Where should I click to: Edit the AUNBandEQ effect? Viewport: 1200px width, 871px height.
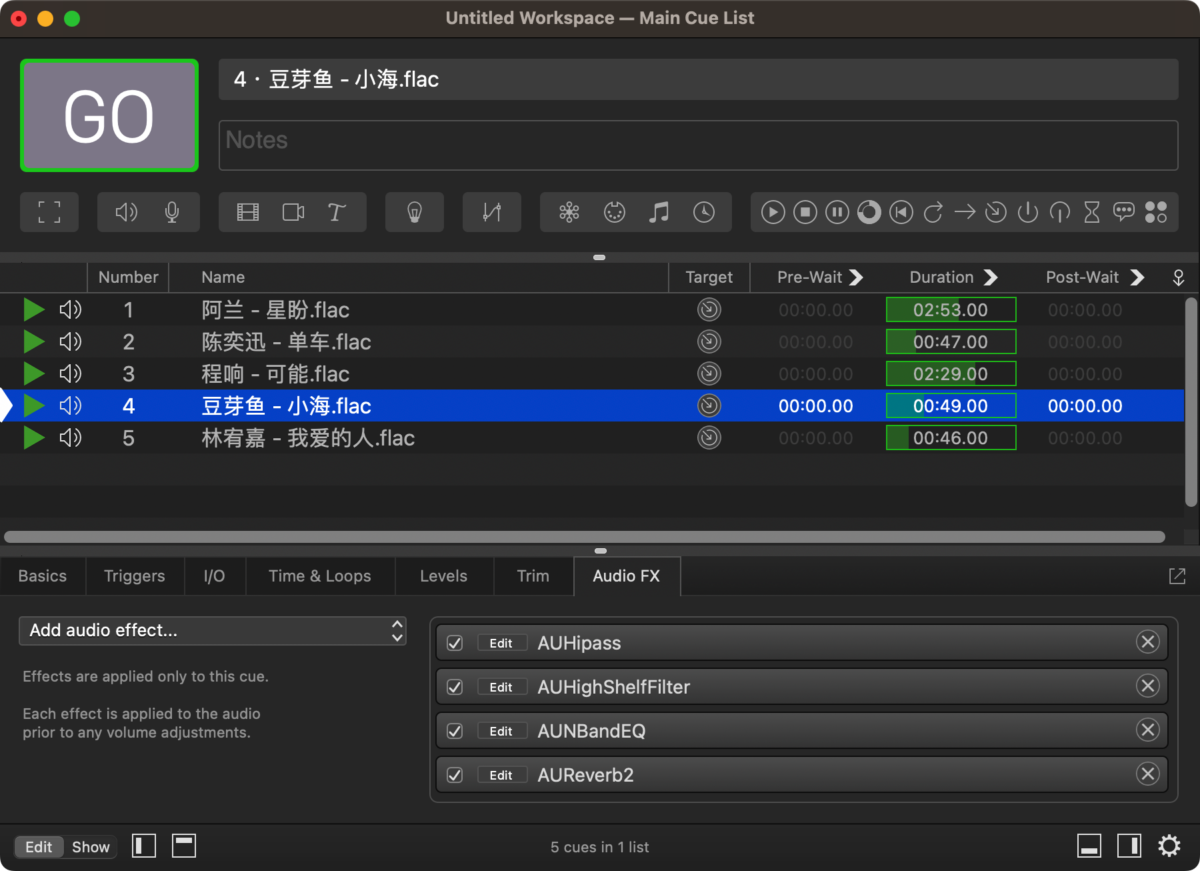click(501, 731)
